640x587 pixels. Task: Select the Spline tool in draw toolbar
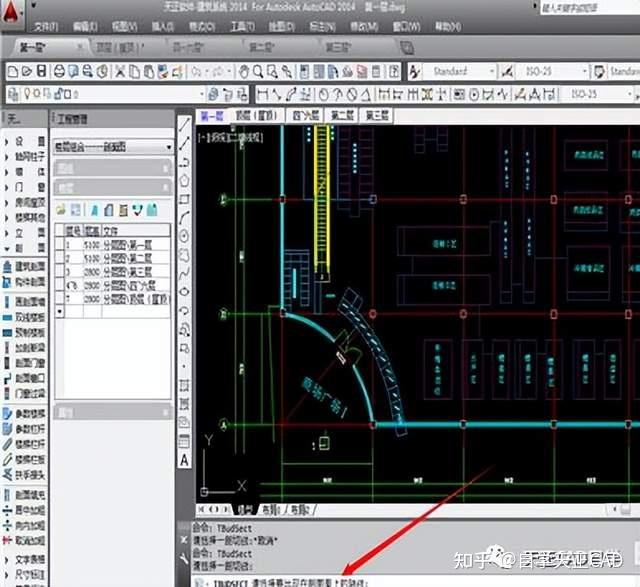tap(184, 273)
